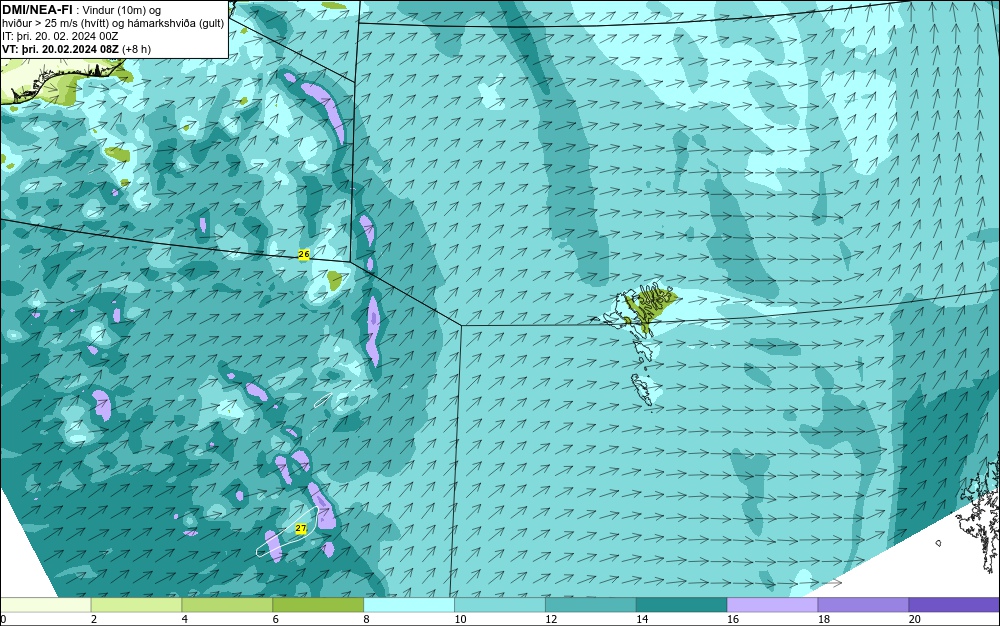Select the 8-10 m/s light cyan legend swatch

pyautogui.click(x=409, y=604)
